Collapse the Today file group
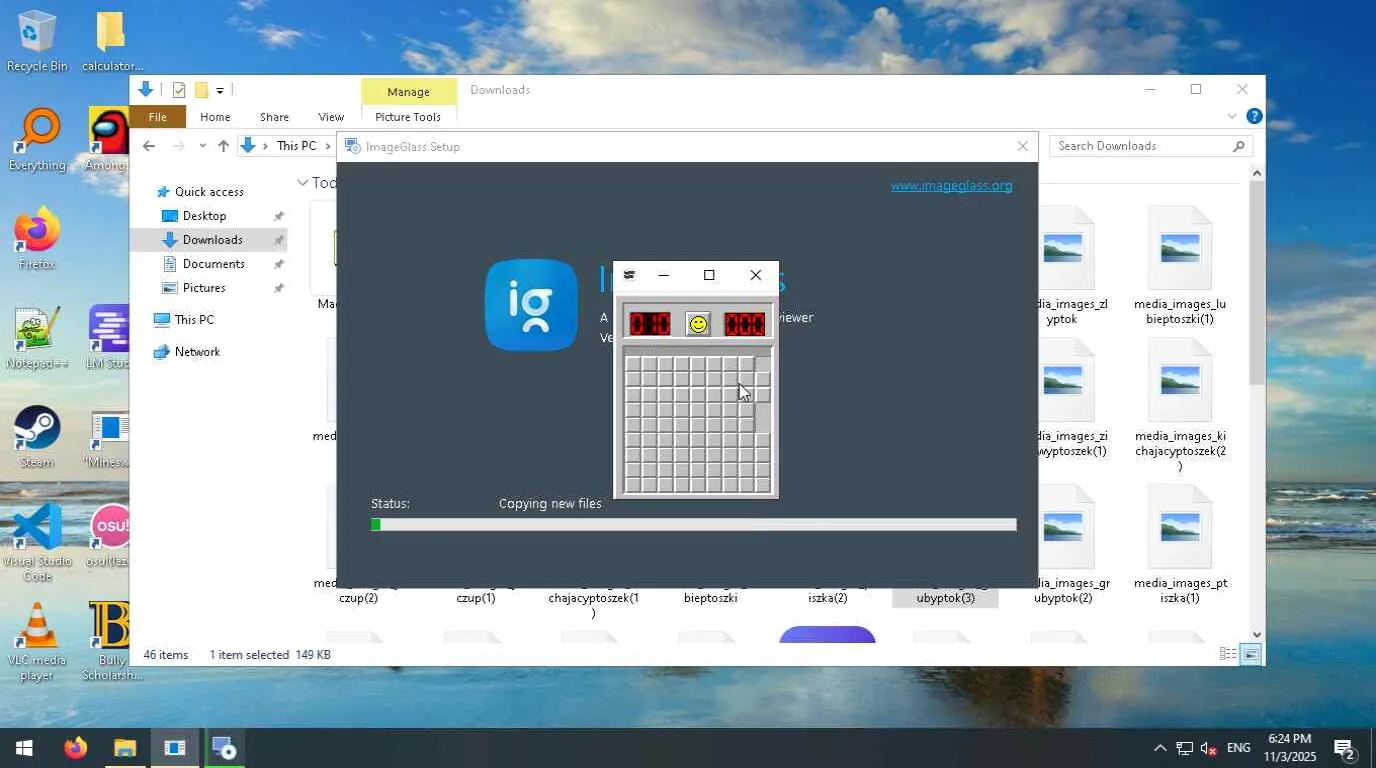Image resolution: width=1376 pixels, height=768 pixels. click(302, 183)
